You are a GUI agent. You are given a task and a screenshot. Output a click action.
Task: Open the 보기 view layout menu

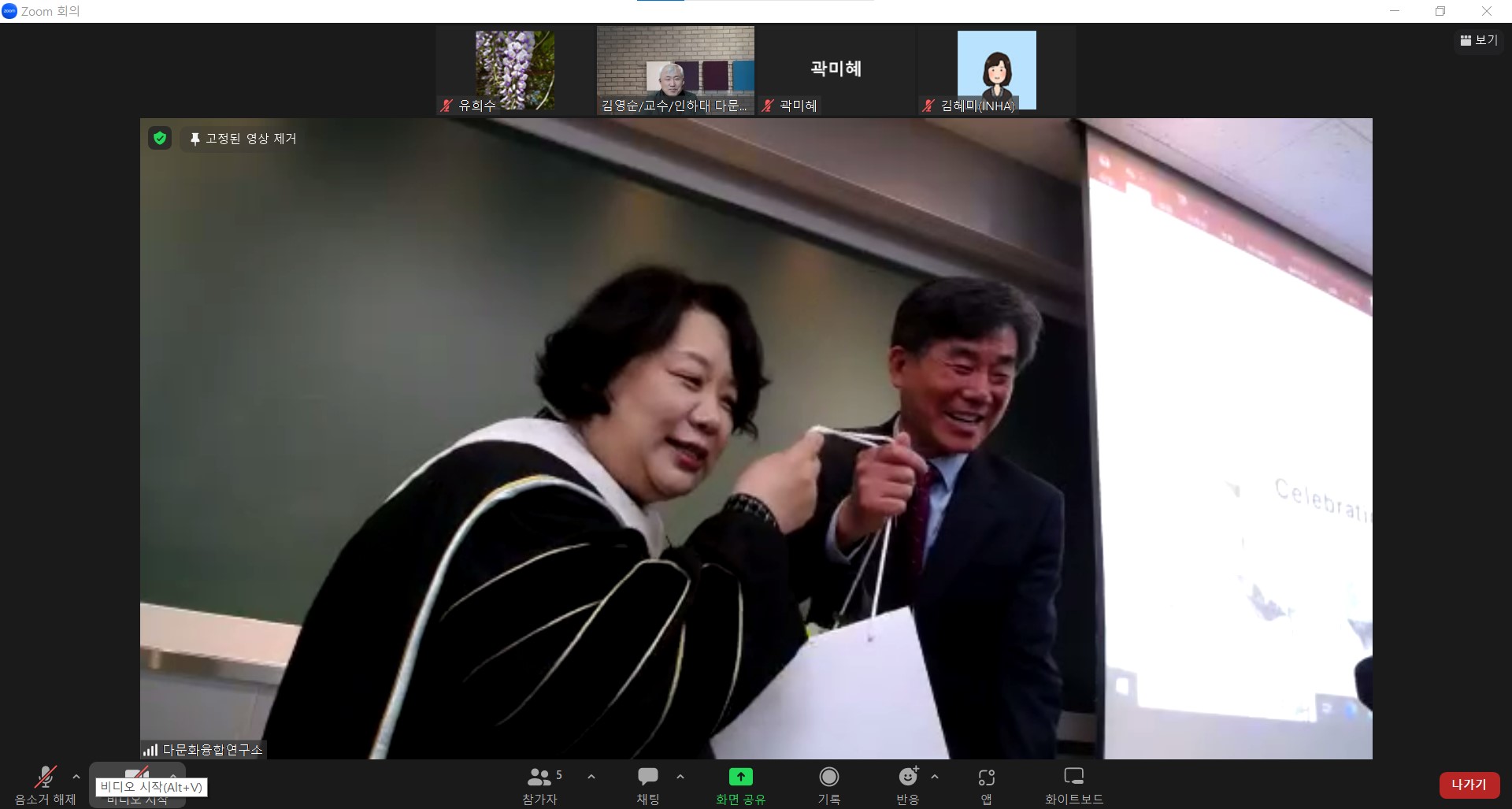[x=1479, y=40]
